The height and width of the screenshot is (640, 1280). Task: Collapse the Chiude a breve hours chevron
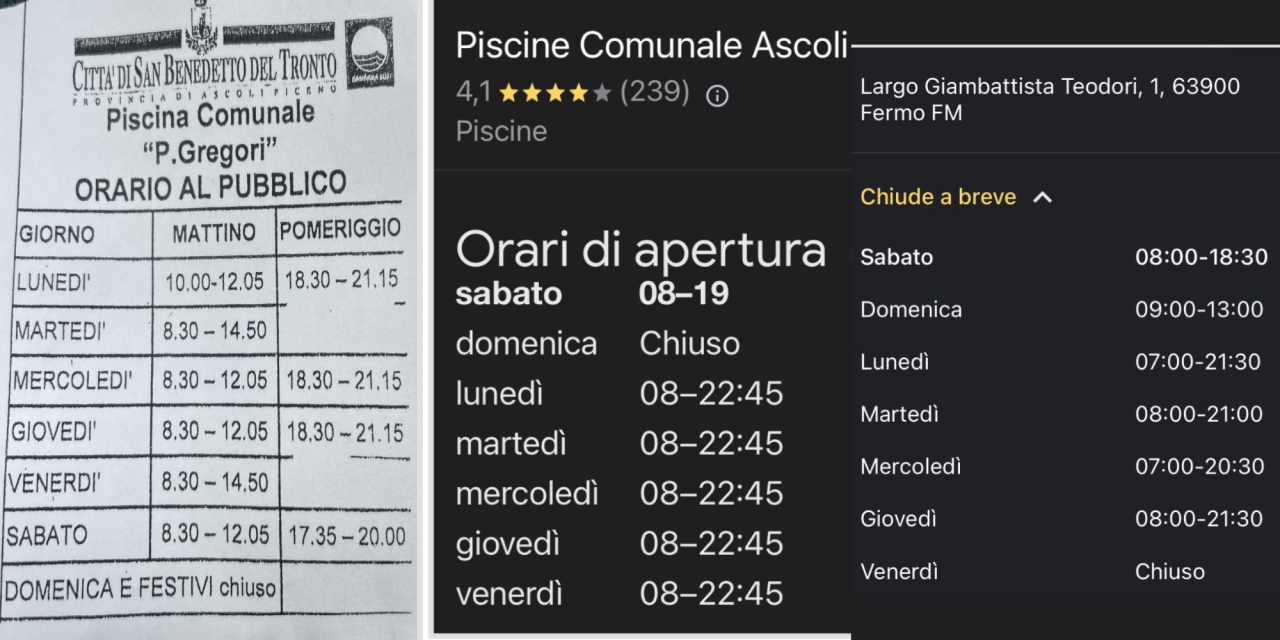click(x=1042, y=198)
